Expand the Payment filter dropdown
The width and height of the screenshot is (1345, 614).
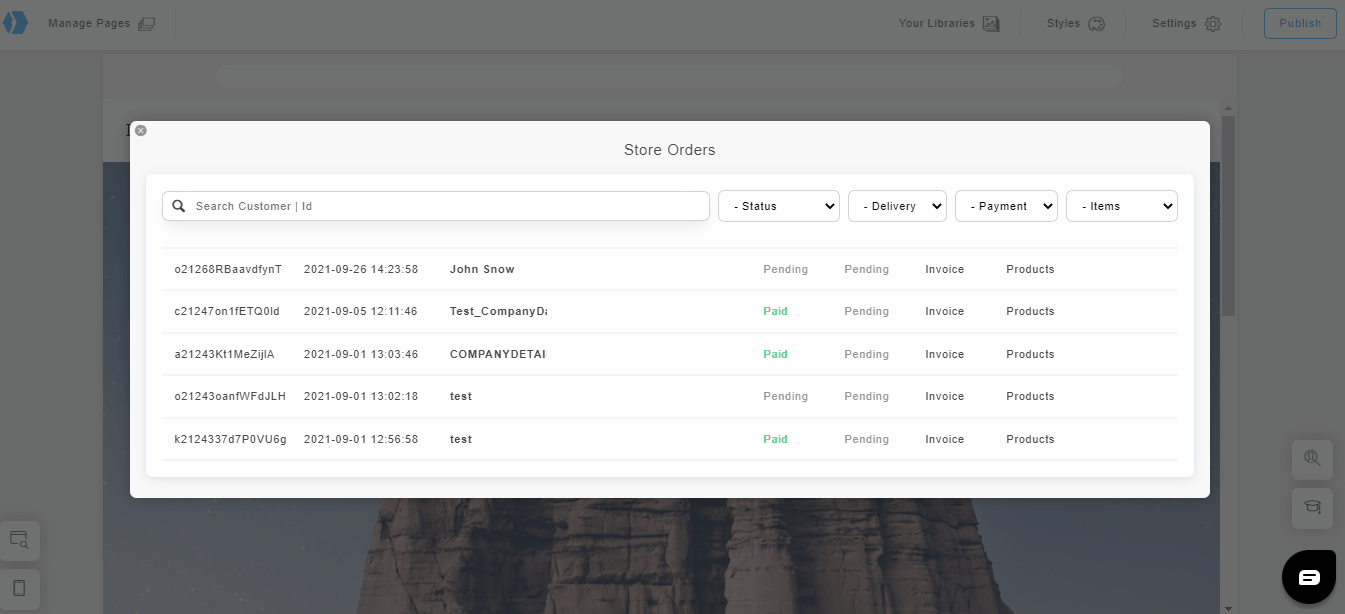click(x=1006, y=206)
